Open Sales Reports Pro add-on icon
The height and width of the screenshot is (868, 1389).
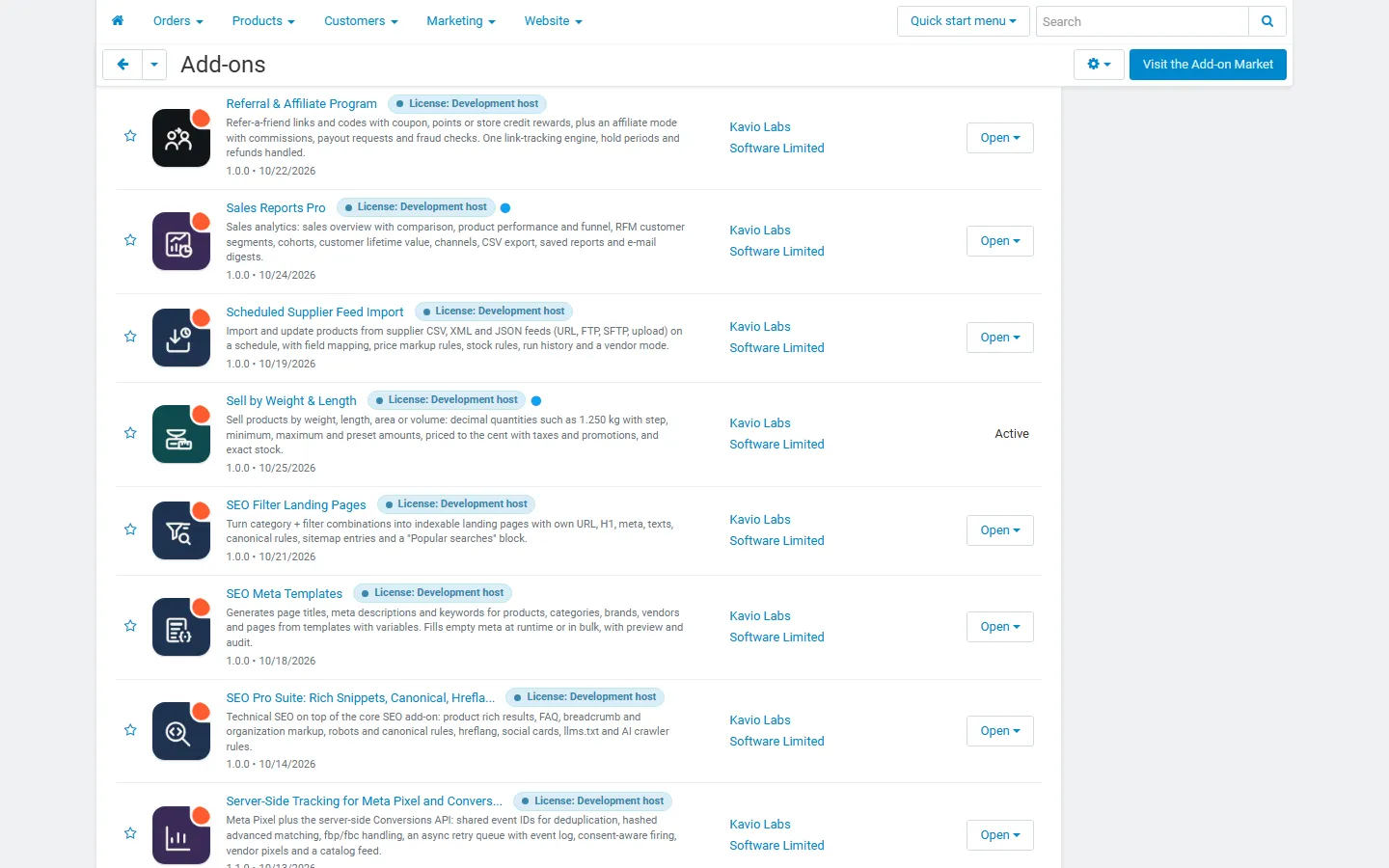[x=181, y=241]
